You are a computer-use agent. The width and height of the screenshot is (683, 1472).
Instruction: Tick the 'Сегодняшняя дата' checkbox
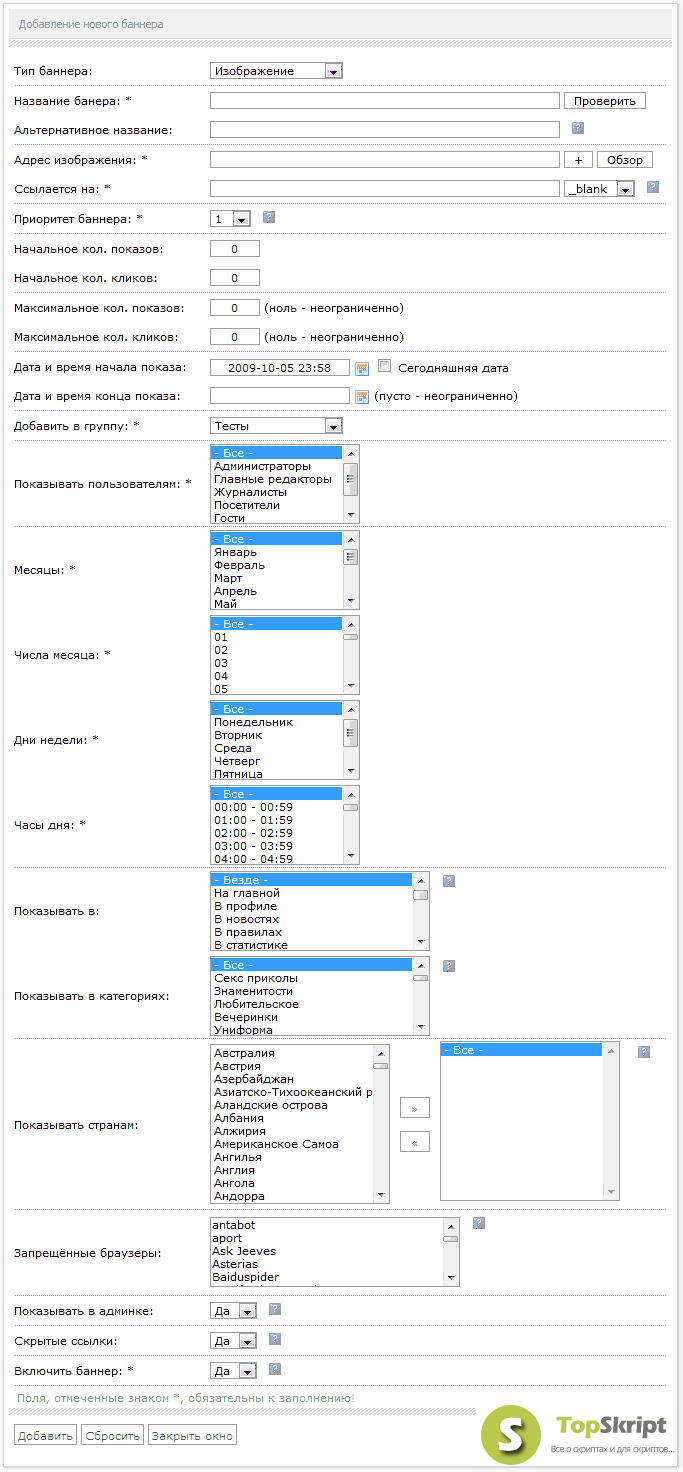[x=385, y=366]
